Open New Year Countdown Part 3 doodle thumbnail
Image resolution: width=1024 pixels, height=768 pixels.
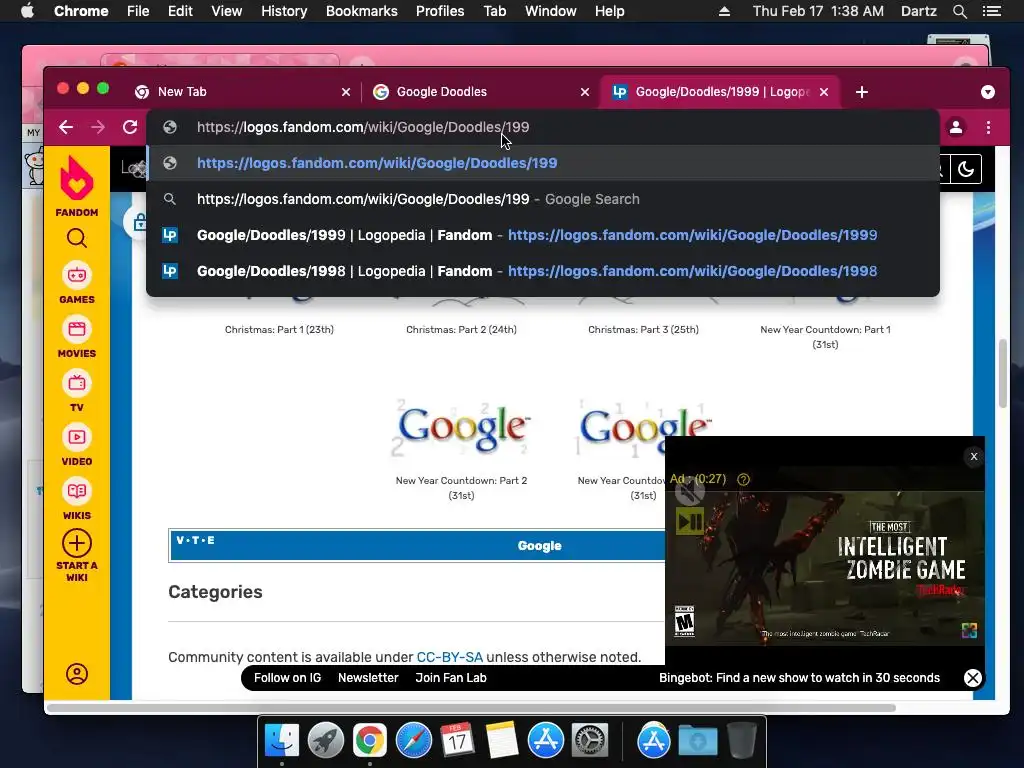coord(643,428)
